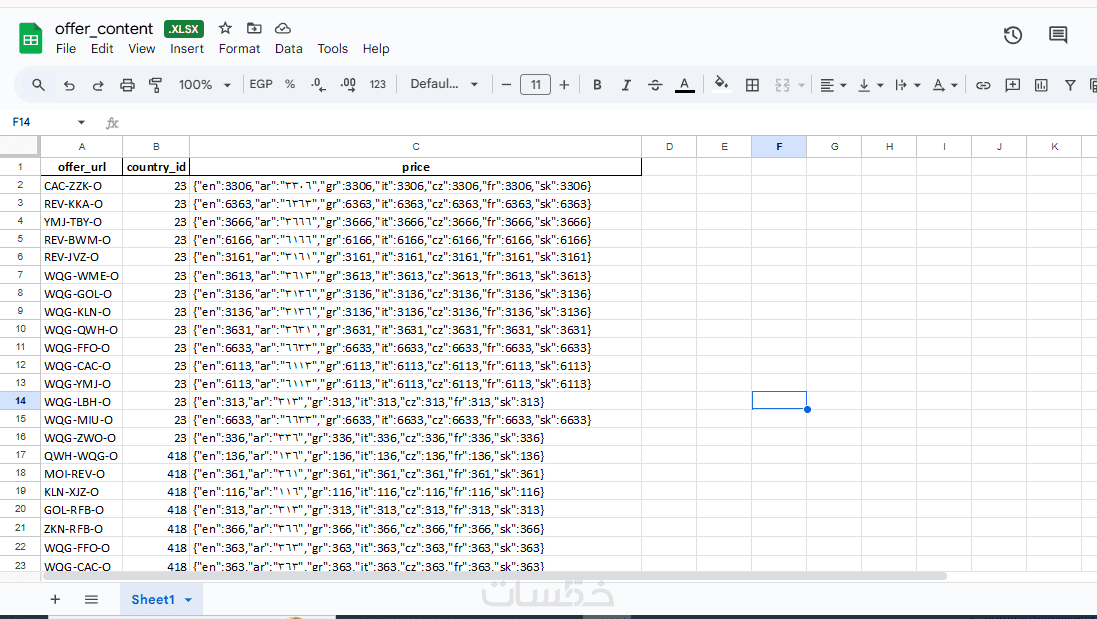Insert a link
This screenshot has height=619, width=1097.
point(983,85)
